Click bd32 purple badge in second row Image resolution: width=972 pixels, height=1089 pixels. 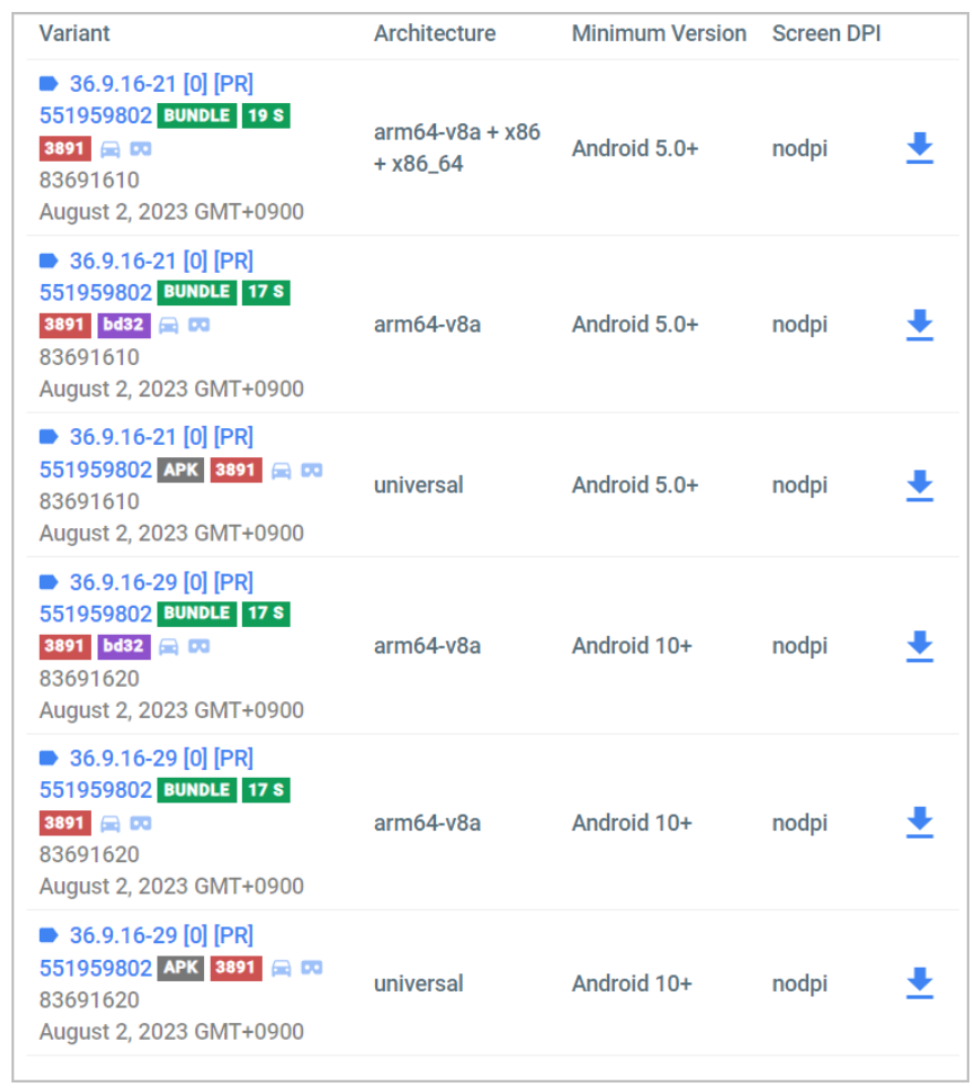tap(124, 325)
